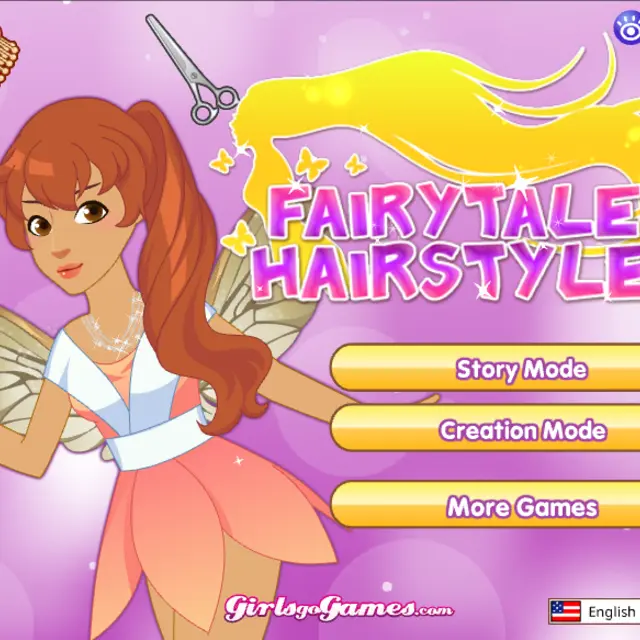
Task: Open Creation Mode
Action: pyautogui.click(x=485, y=429)
